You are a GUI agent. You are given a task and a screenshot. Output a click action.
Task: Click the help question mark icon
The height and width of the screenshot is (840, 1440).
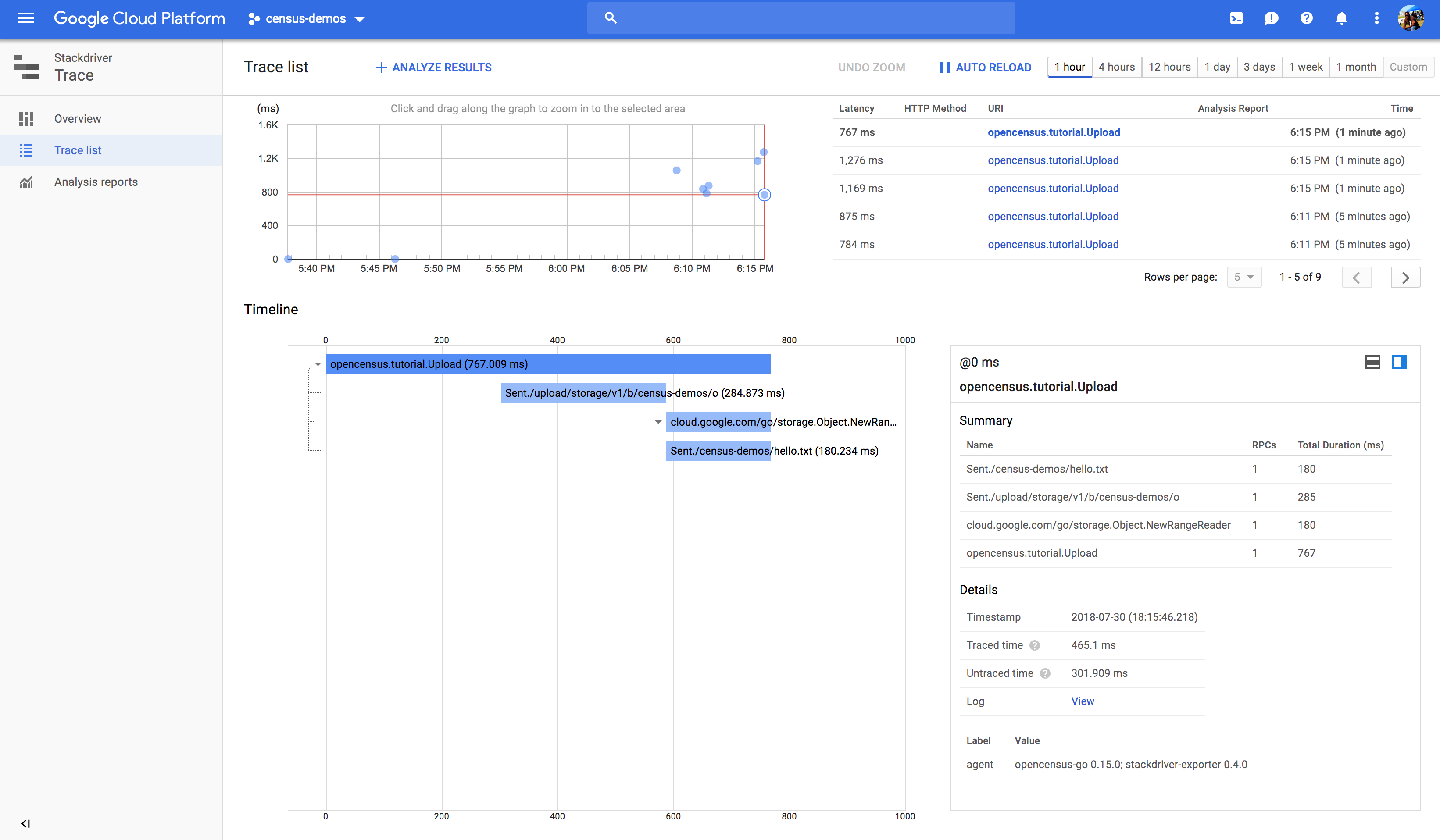1306,18
